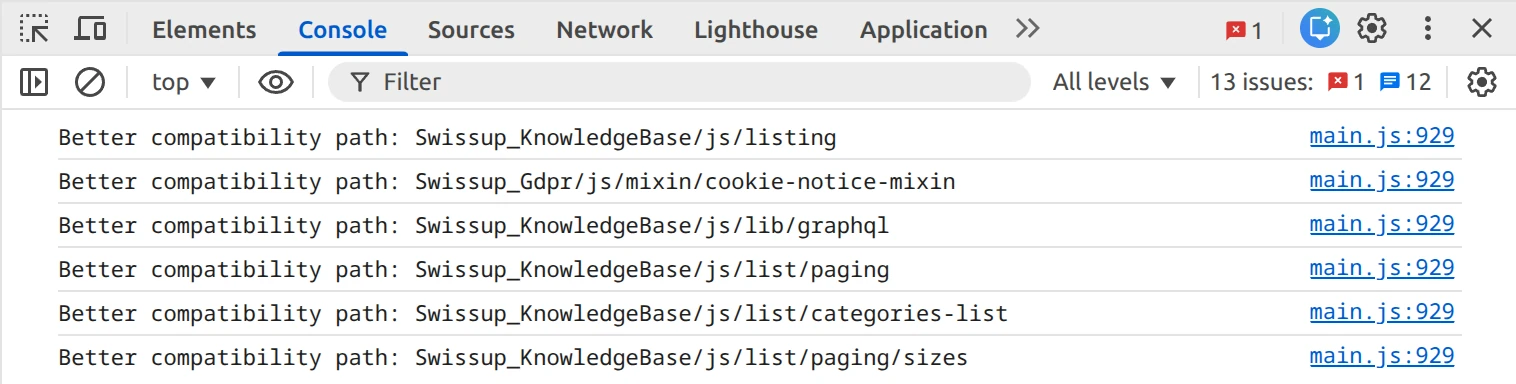Open DevTools settings gear in tab bar
The width and height of the screenshot is (1516, 384).
[x=1372, y=29]
